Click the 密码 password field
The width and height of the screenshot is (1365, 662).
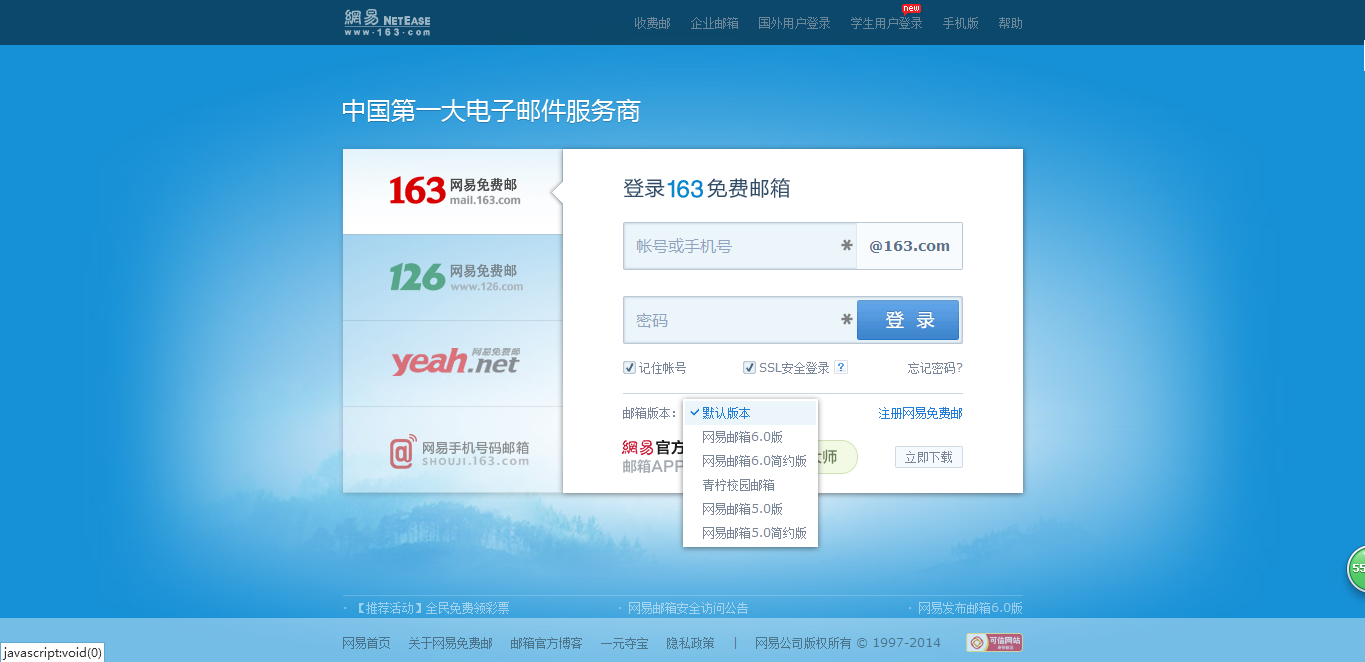pos(740,320)
